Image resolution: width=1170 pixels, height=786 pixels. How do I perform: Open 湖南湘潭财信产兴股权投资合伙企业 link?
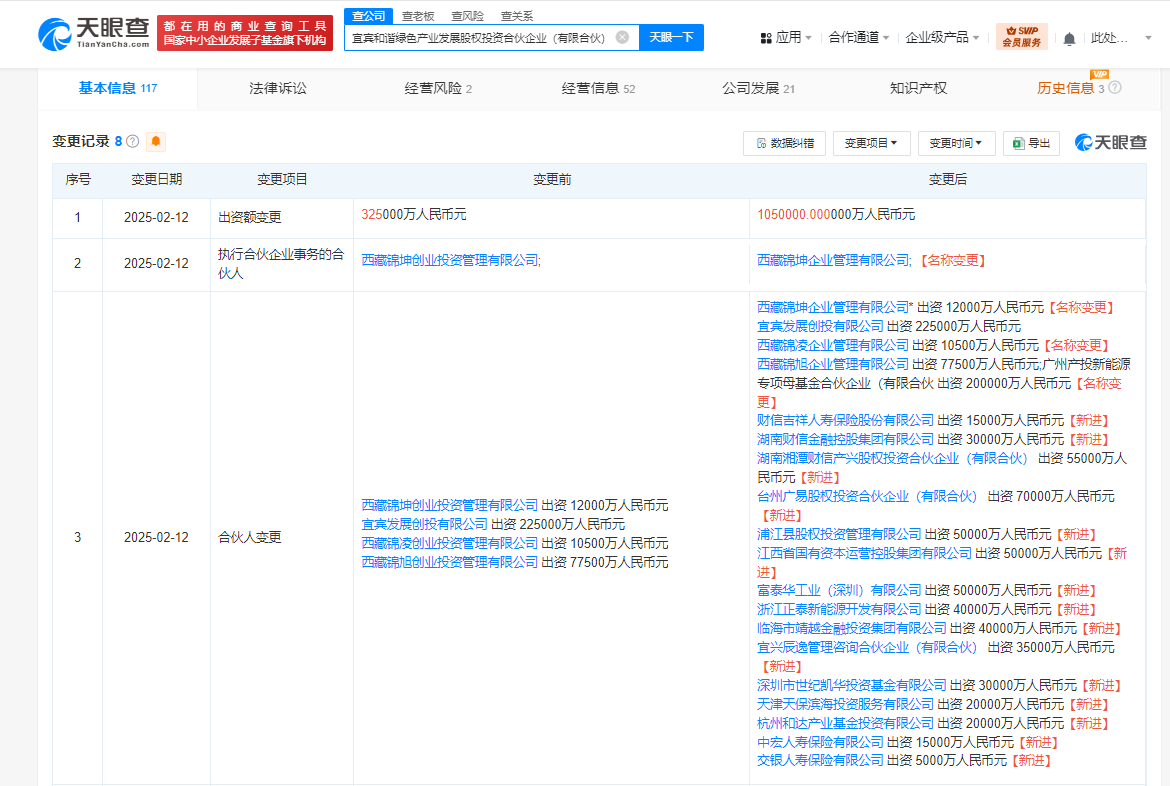tap(892, 458)
